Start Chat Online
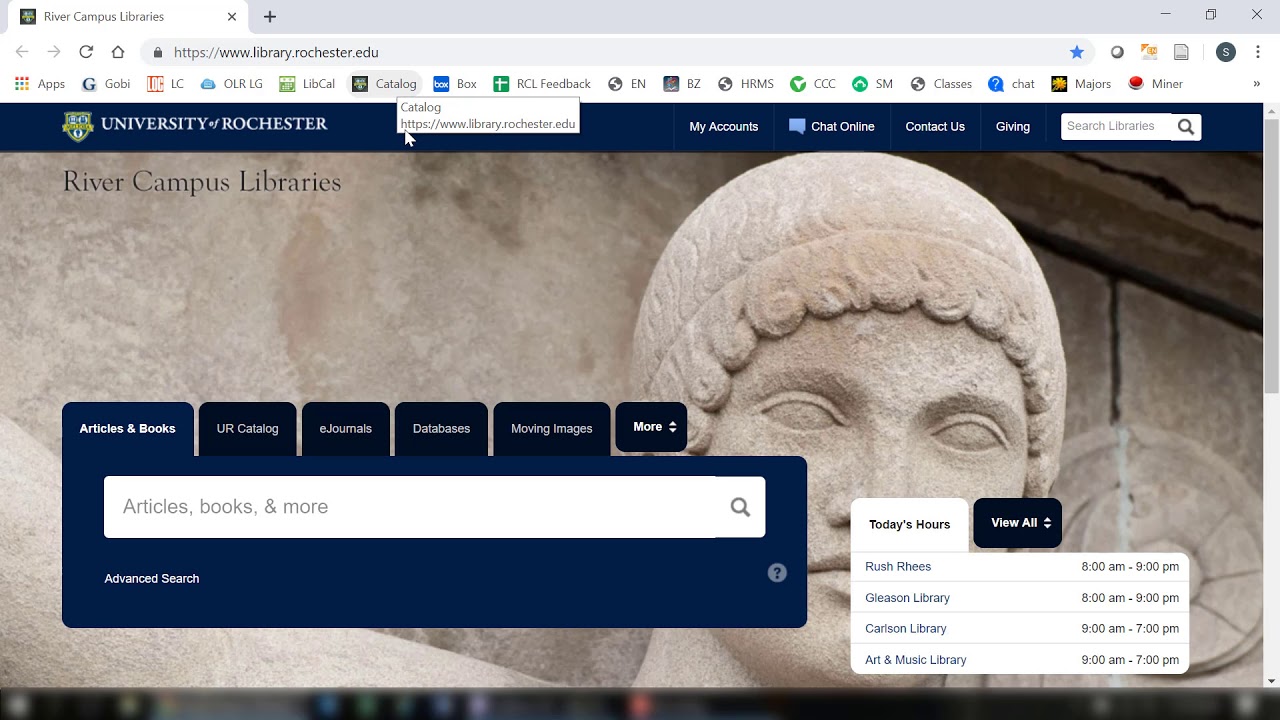 point(832,127)
